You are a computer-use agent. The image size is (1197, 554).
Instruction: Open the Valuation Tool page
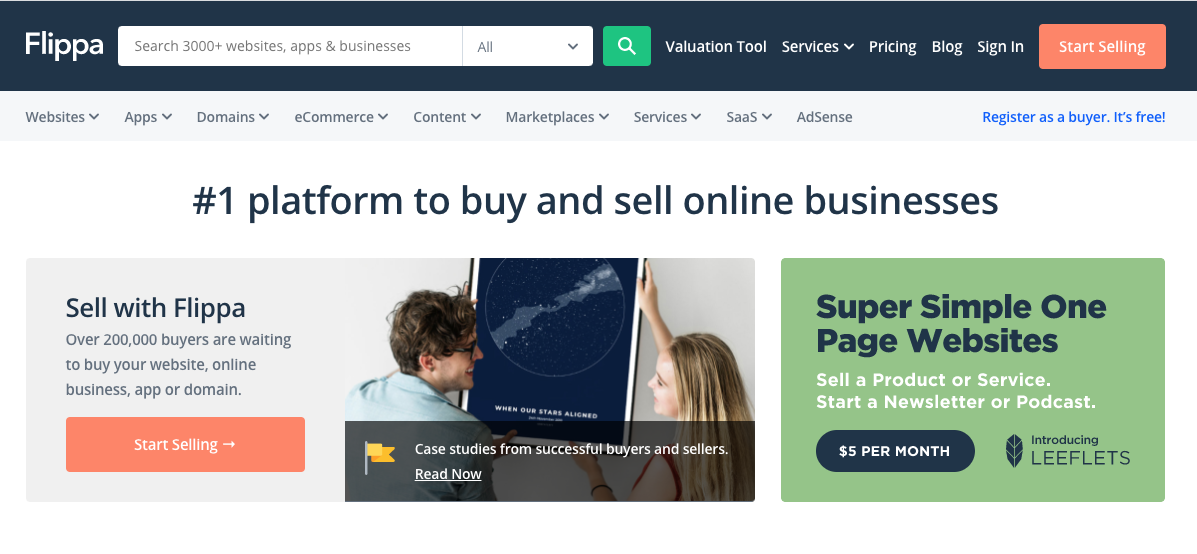tap(716, 47)
